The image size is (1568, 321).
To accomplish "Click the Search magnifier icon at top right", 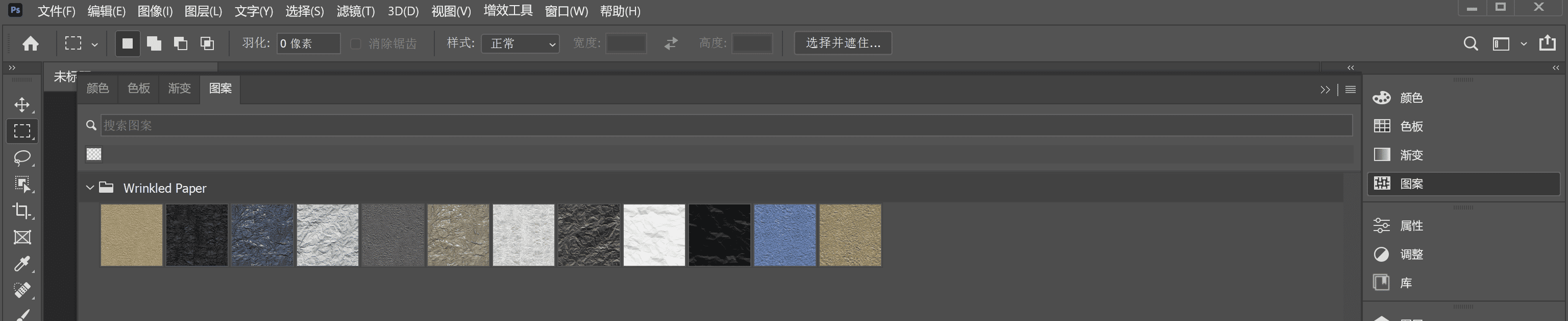I will 1470,43.
